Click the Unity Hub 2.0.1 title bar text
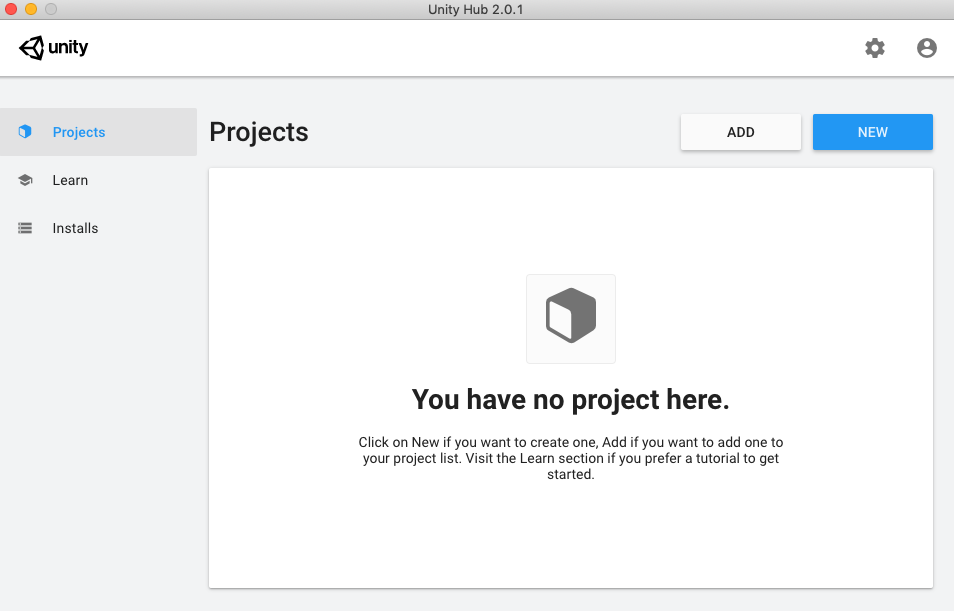The width and height of the screenshot is (954, 611). [476, 9]
